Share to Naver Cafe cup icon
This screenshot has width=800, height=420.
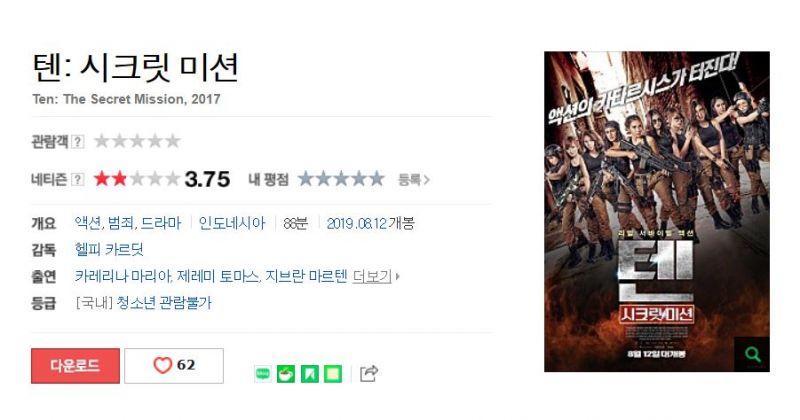click(x=286, y=374)
